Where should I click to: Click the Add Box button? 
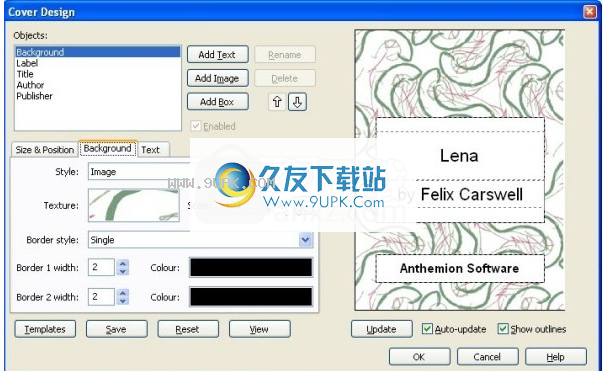click(218, 102)
